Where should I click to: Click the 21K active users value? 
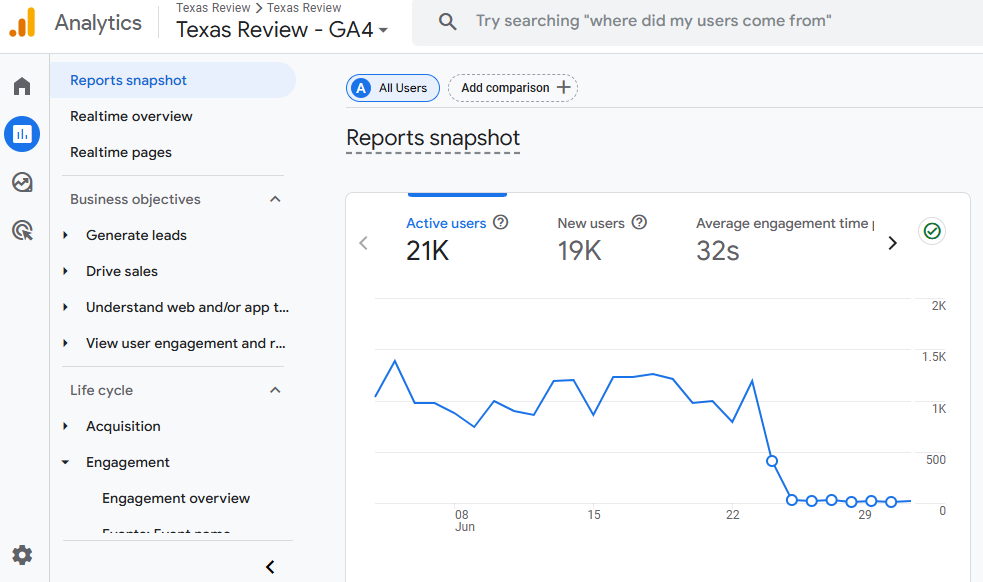(x=428, y=251)
